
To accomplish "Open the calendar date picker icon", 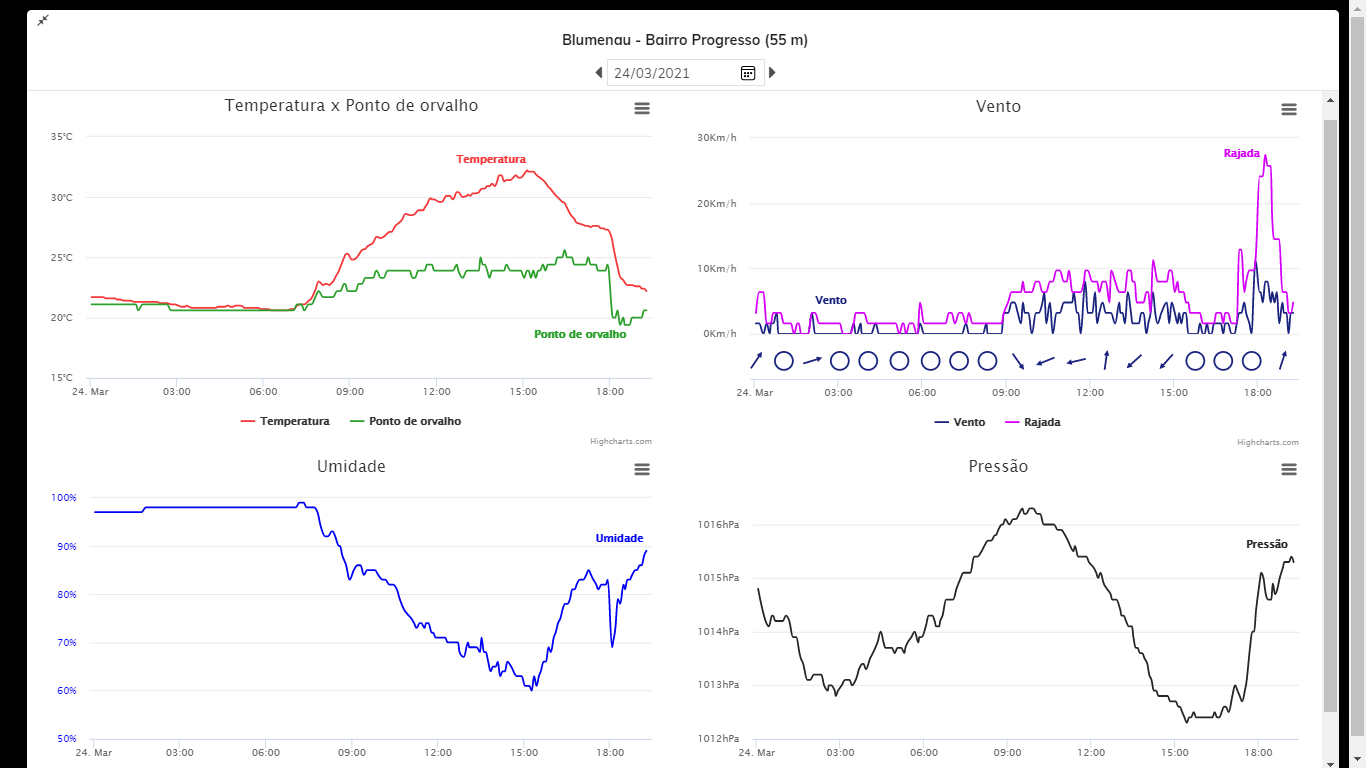I will (748, 73).
